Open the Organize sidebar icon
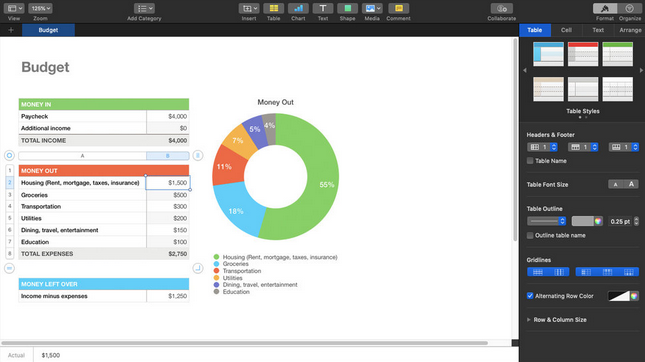Screen dimensions: 645x362 629,9
